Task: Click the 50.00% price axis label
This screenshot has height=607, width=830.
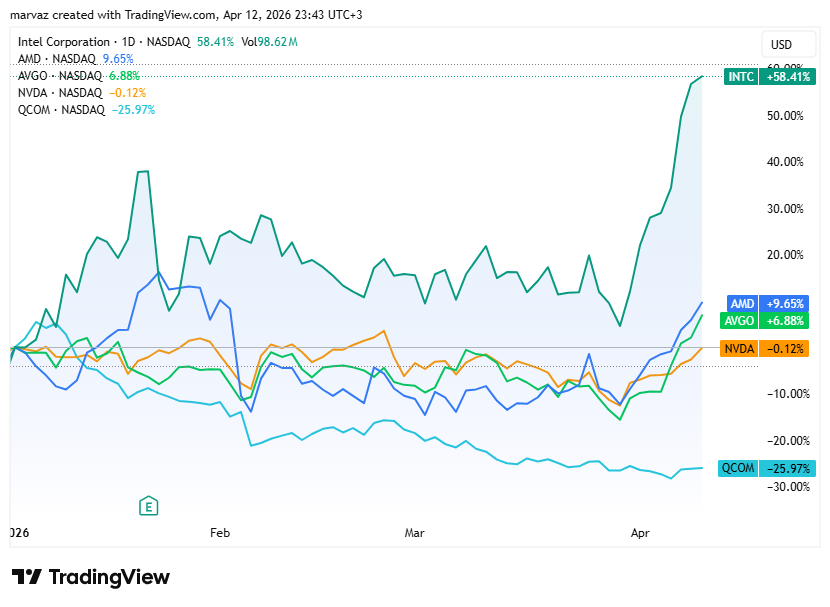Action: [x=785, y=115]
